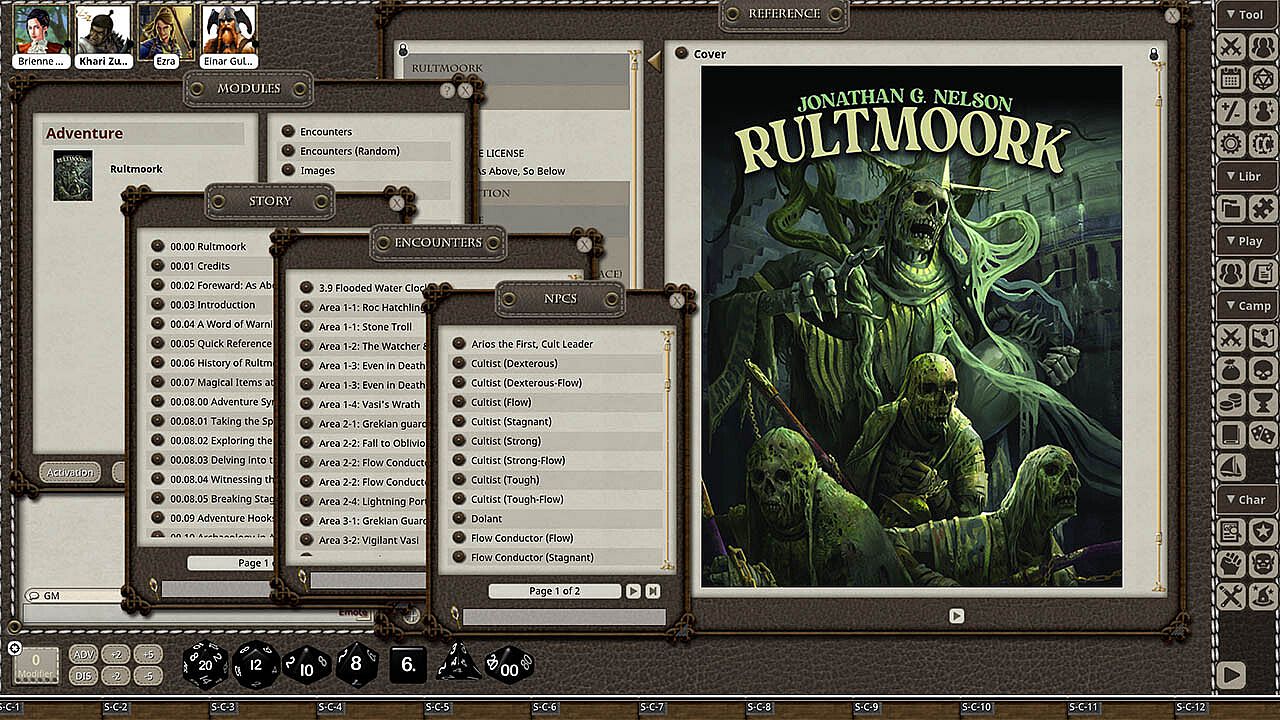
Task: Go to next page of NPCs list
Action: click(x=633, y=591)
